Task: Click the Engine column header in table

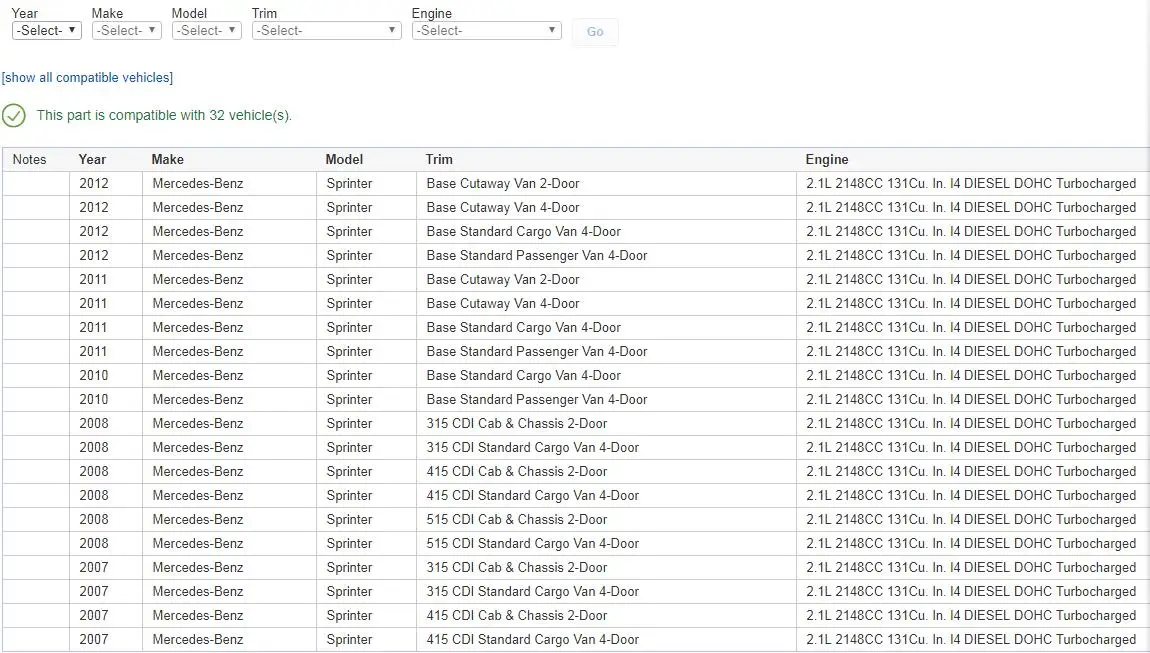Action: [827, 159]
